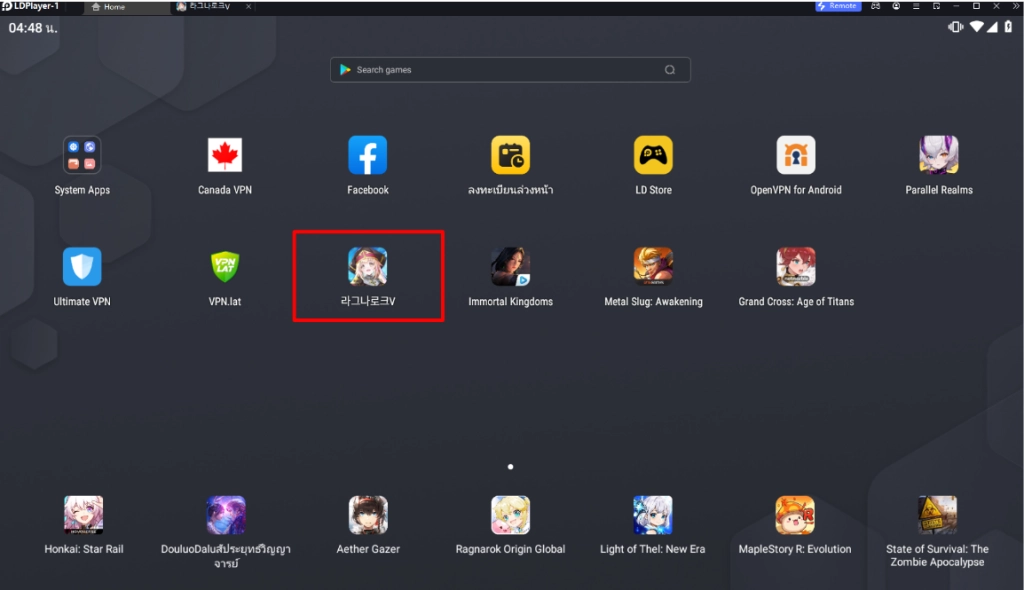
Task: Expand the sidebar with the double-chevron
Action: tap(1016, 6)
